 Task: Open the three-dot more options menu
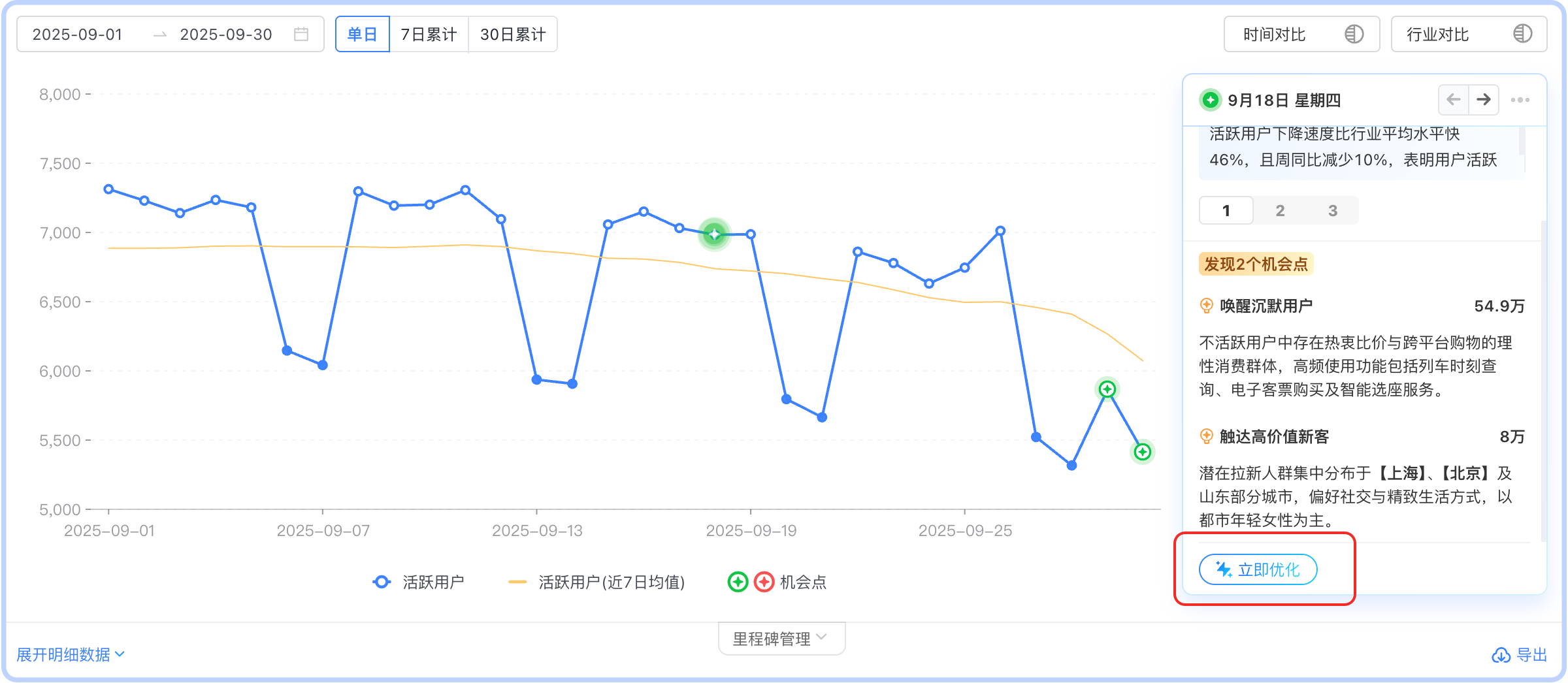(x=1520, y=100)
